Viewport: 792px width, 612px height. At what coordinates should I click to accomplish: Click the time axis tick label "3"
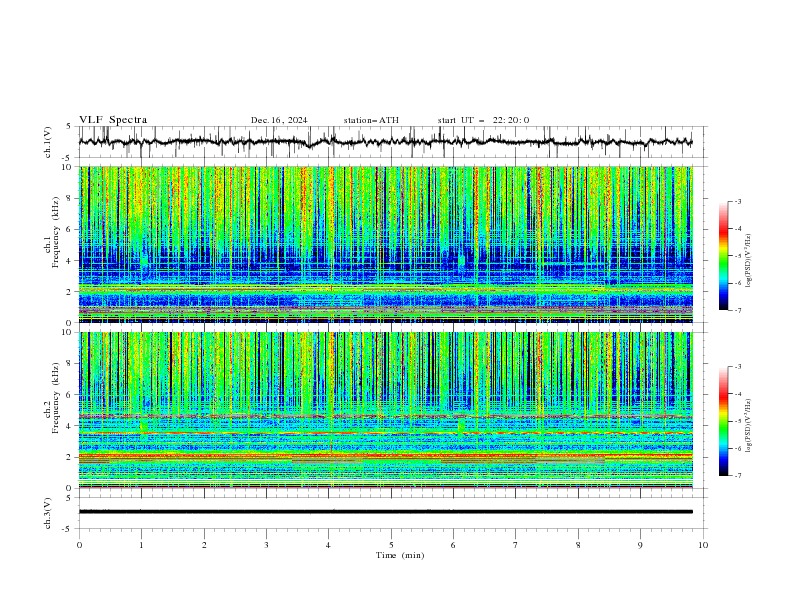point(266,545)
